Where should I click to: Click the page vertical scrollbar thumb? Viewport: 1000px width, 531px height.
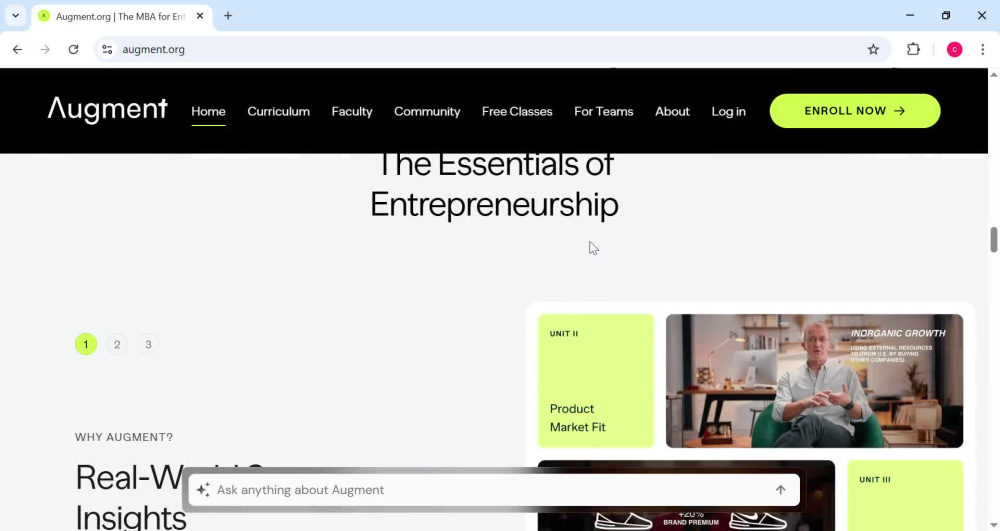tap(994, 240)
